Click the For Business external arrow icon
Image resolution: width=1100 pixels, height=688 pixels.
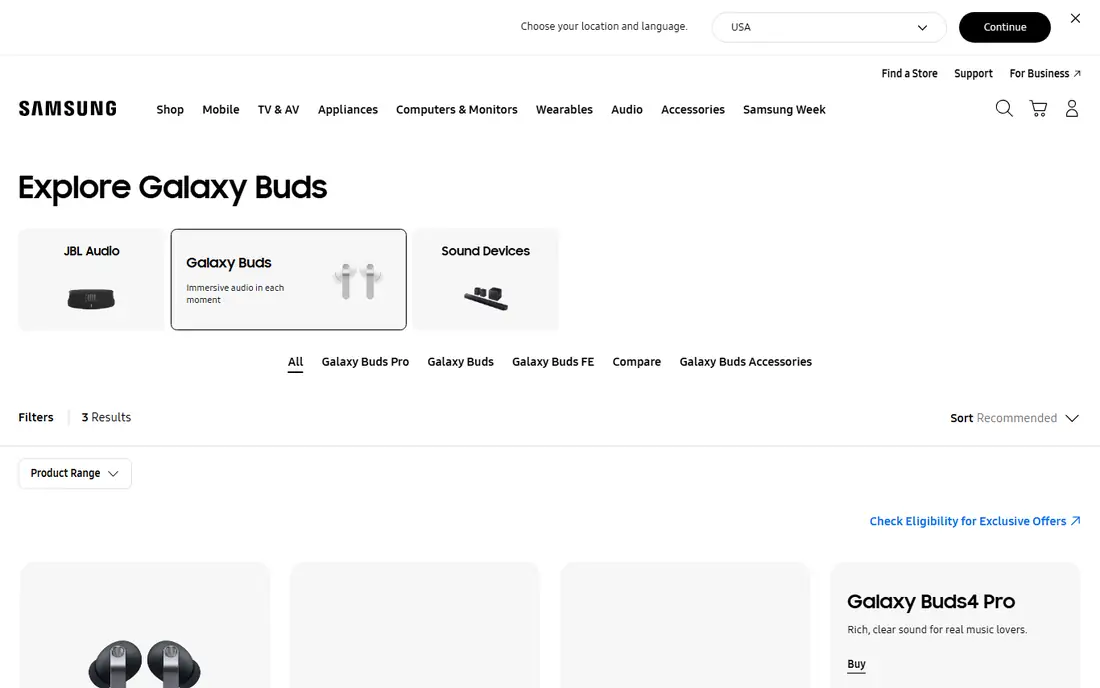click(1077, 74)
